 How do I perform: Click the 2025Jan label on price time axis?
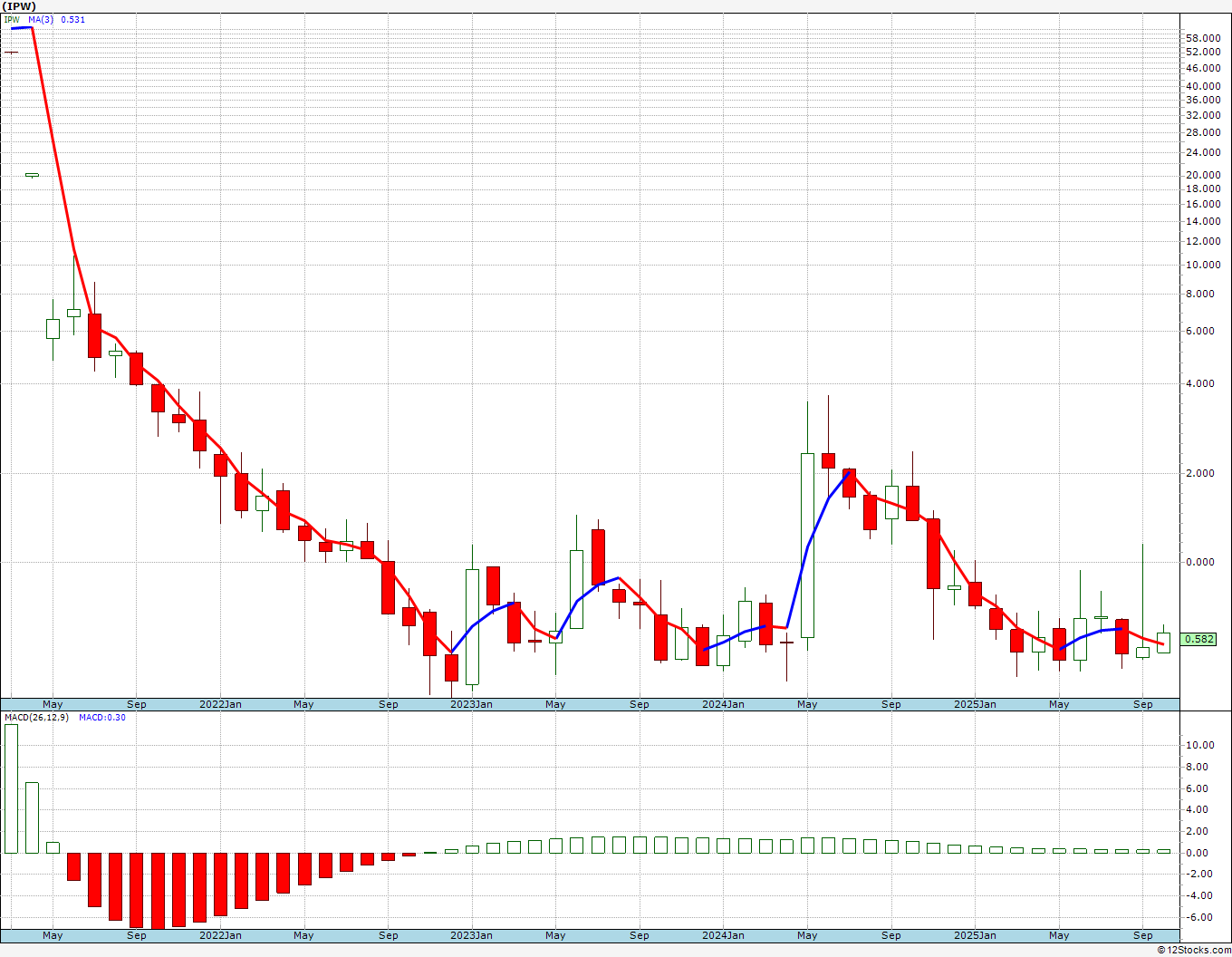coord(976,704)
